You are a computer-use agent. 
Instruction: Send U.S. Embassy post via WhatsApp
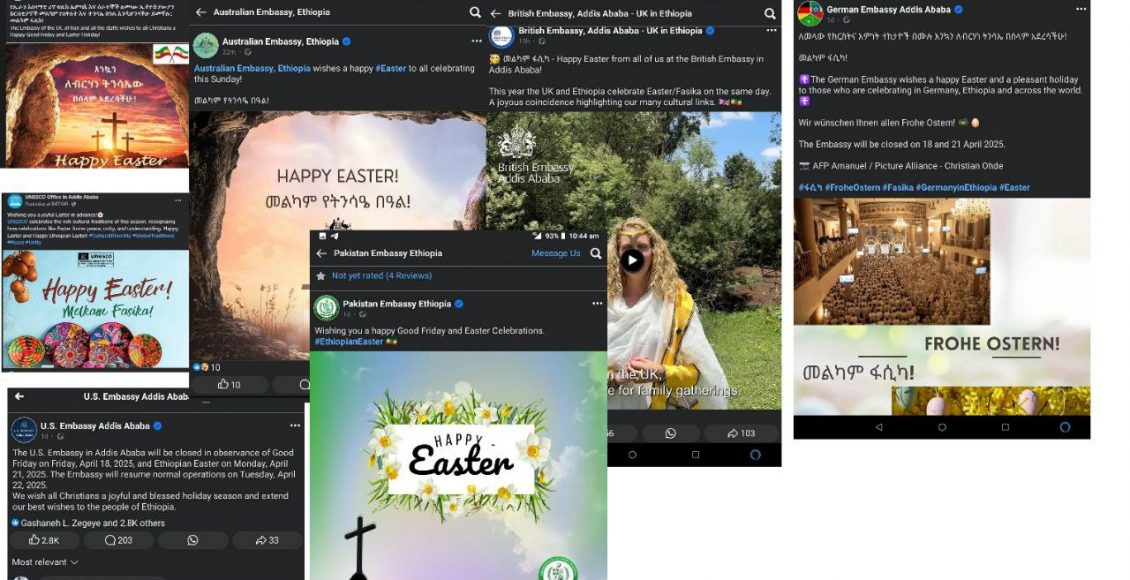click(x=193, y=540)
